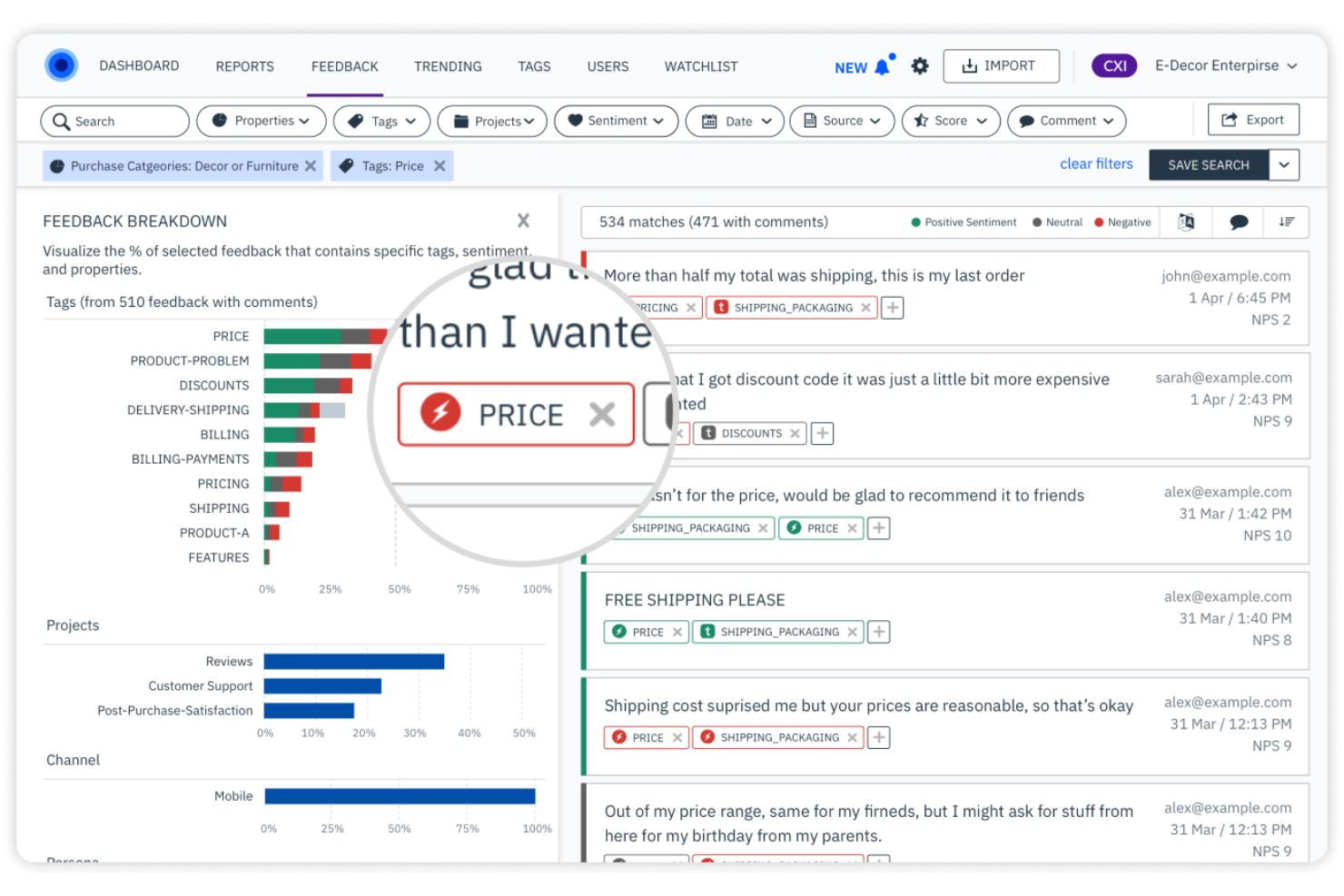Expand the Save Search dropdown arrow
The width and height of the screenshot is (1344, 896).
pyautogui.click(x=1284, y=164)
